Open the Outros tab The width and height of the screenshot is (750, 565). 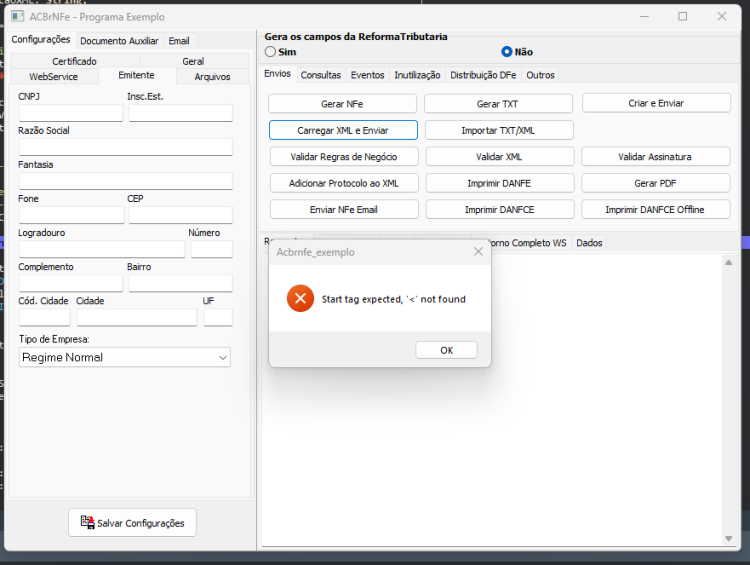click(540, 75)
